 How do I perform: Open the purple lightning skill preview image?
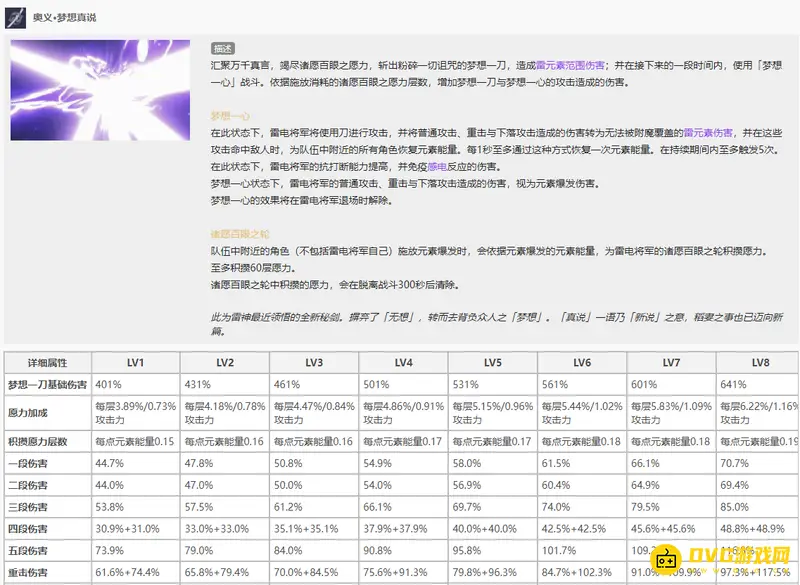(105, 91)
